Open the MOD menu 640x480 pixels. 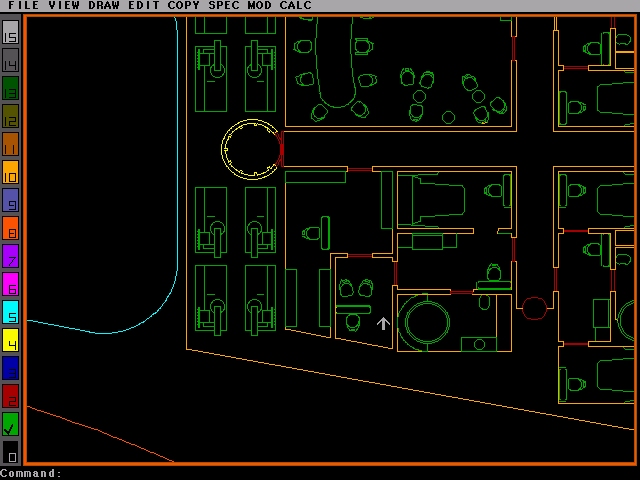click(x=259, y=6)
